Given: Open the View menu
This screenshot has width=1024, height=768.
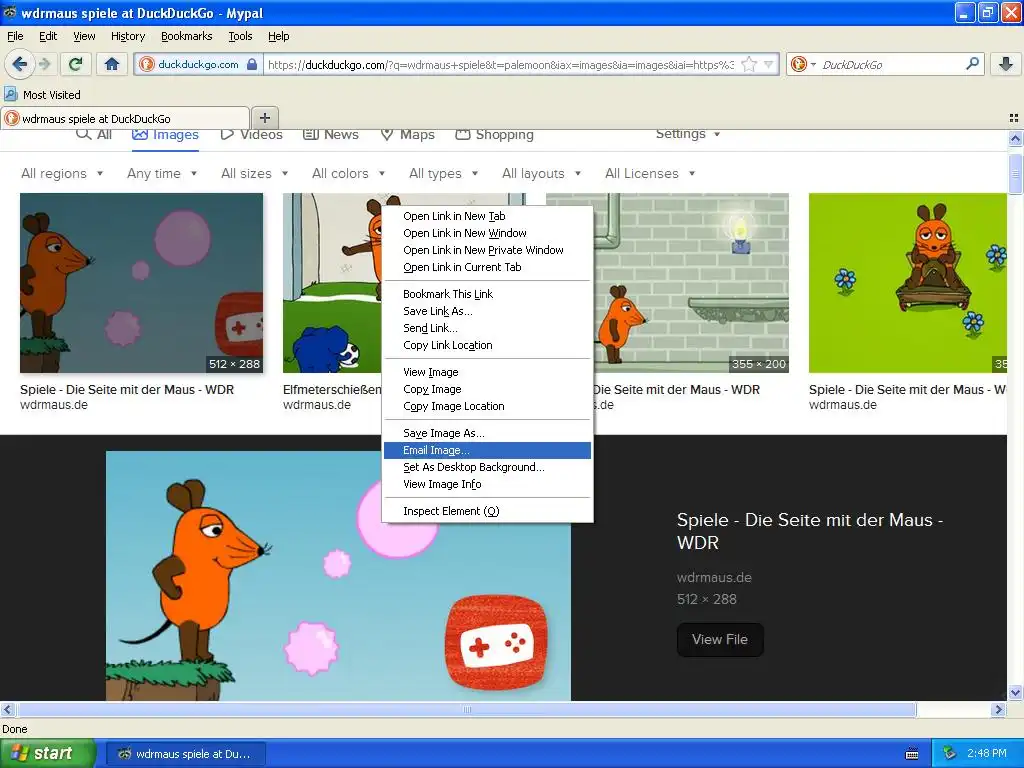Looking at the screenshot, I should [84, 36].
